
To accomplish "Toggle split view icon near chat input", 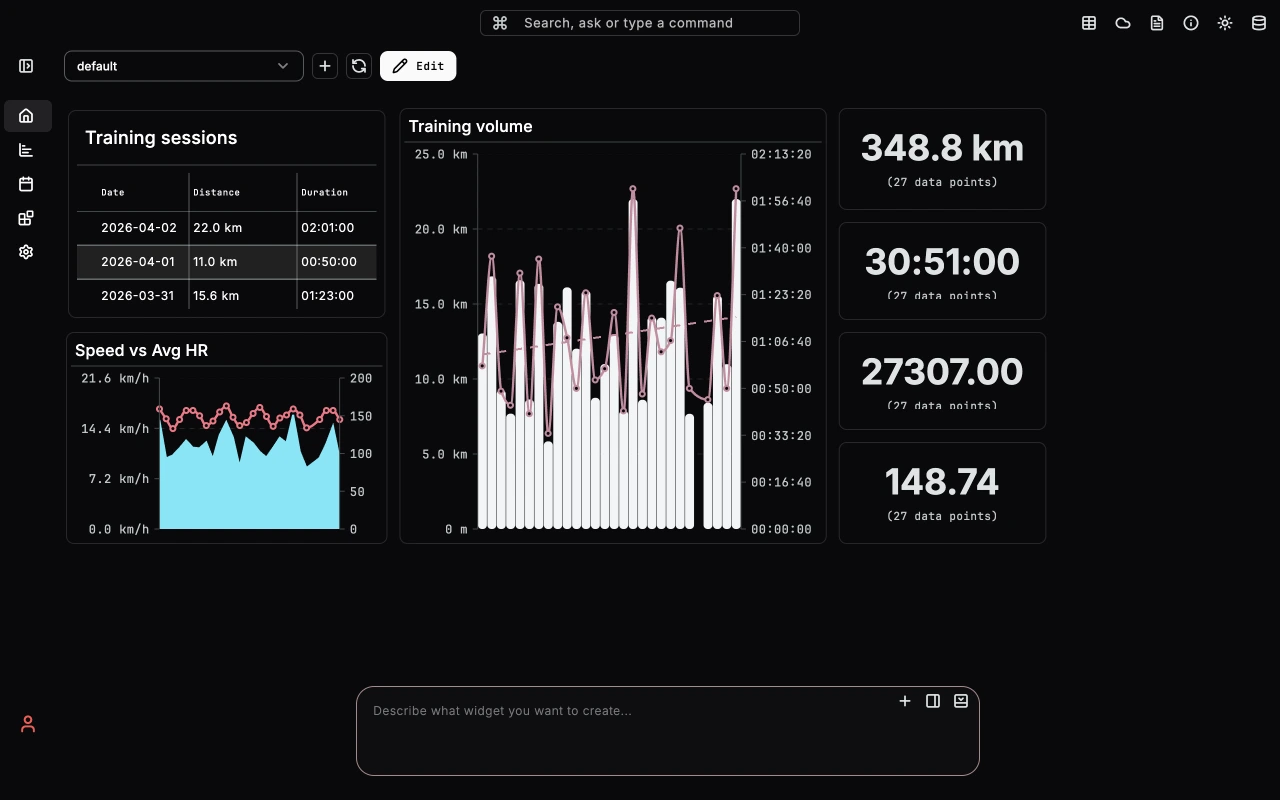I will [932, 701].
